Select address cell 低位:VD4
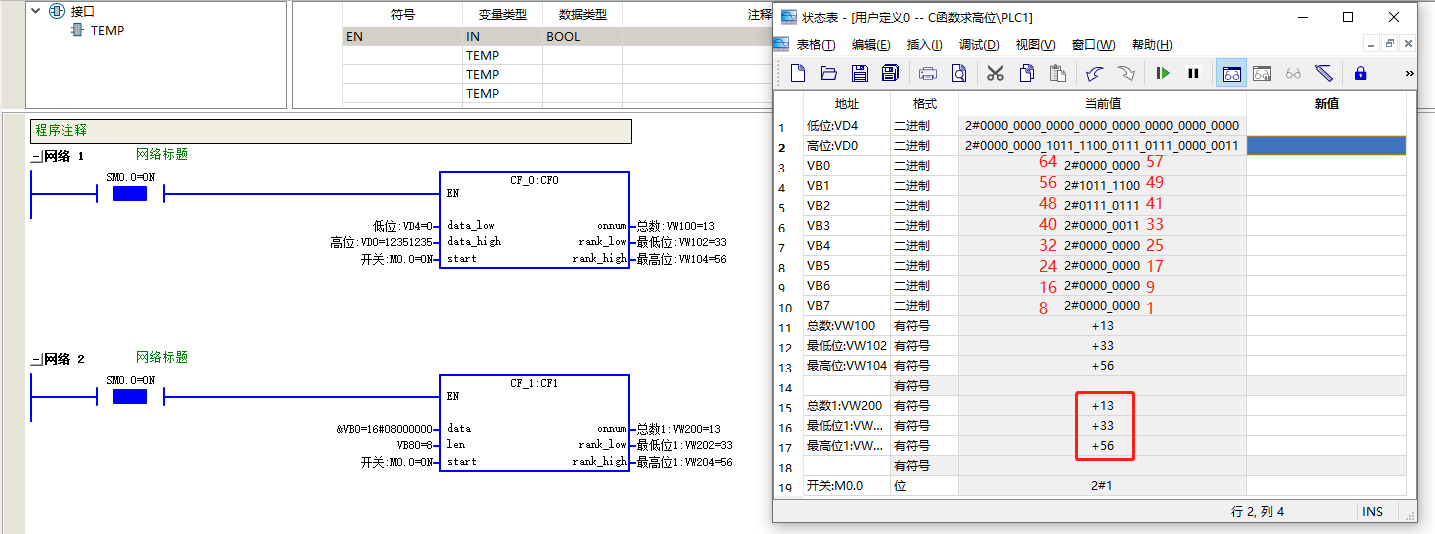The image size is (1435, 534). [x=847, y=126]
